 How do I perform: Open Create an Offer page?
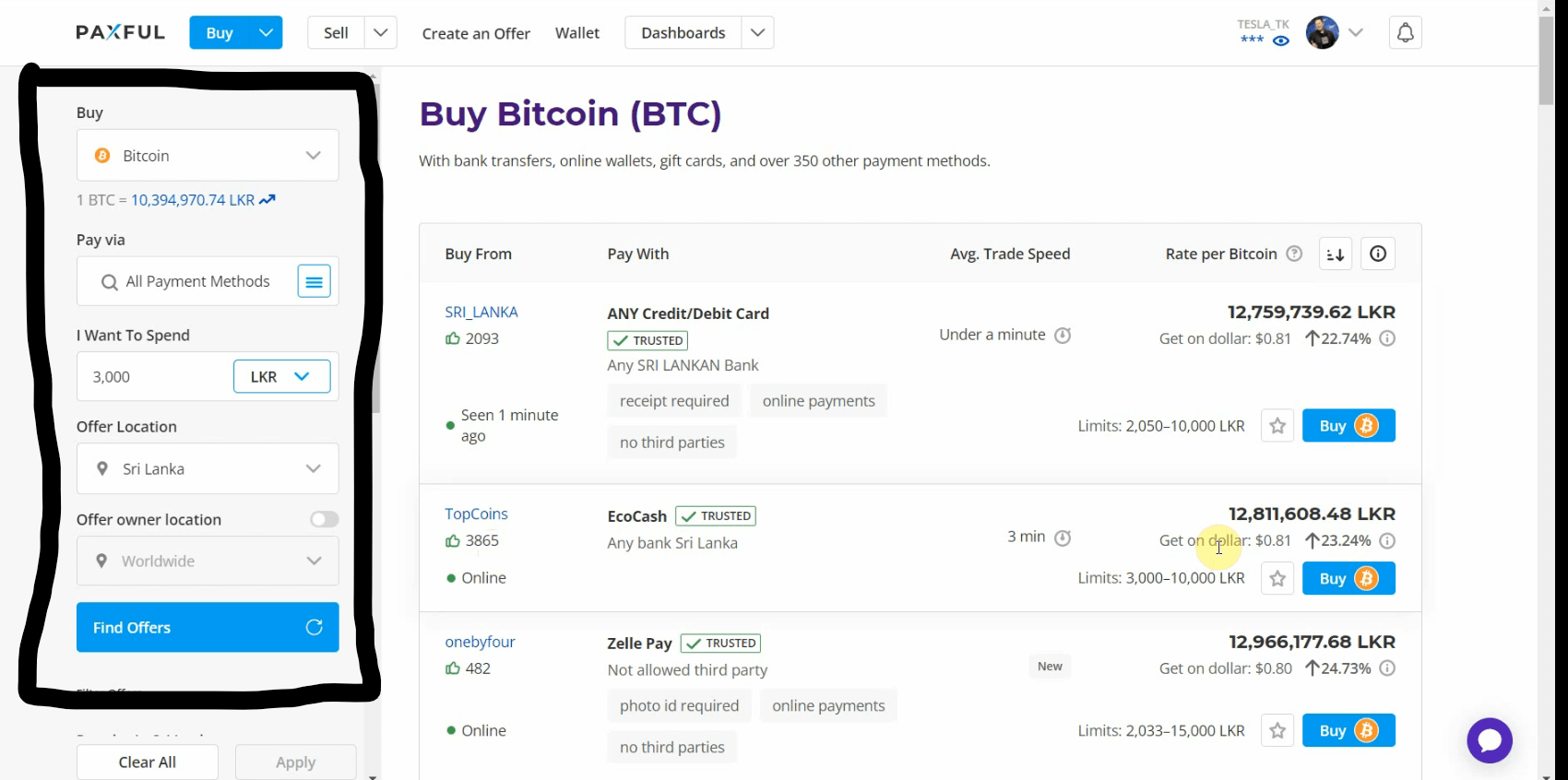[476, 33]
